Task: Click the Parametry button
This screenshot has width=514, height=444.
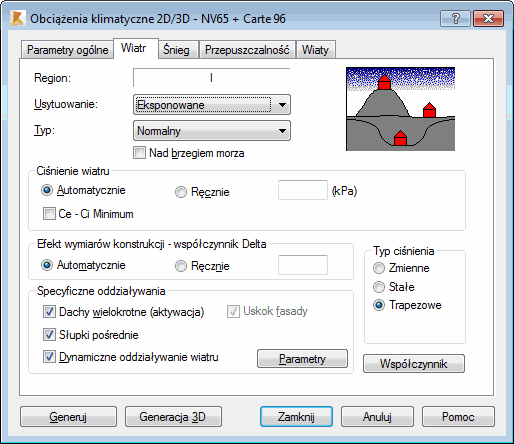Action: (302, 359)
